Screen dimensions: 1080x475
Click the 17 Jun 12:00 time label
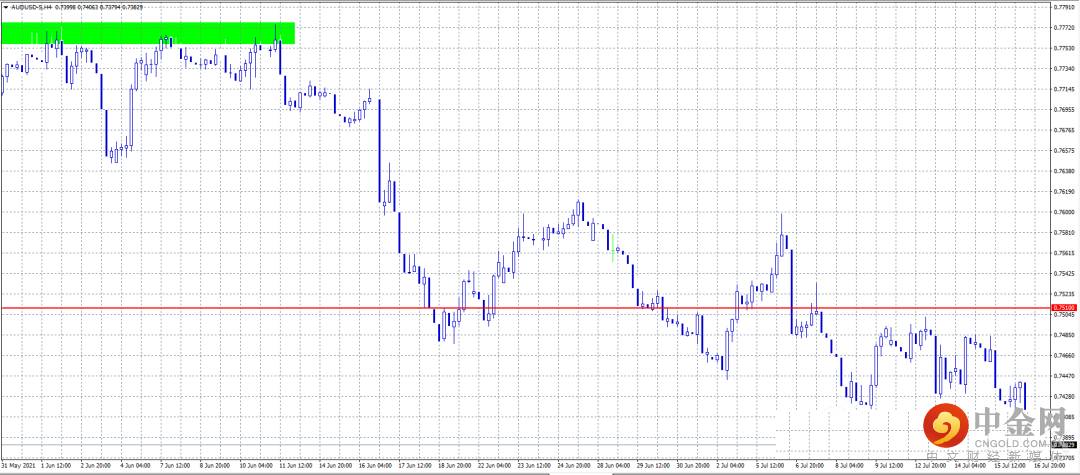point(416,465)
